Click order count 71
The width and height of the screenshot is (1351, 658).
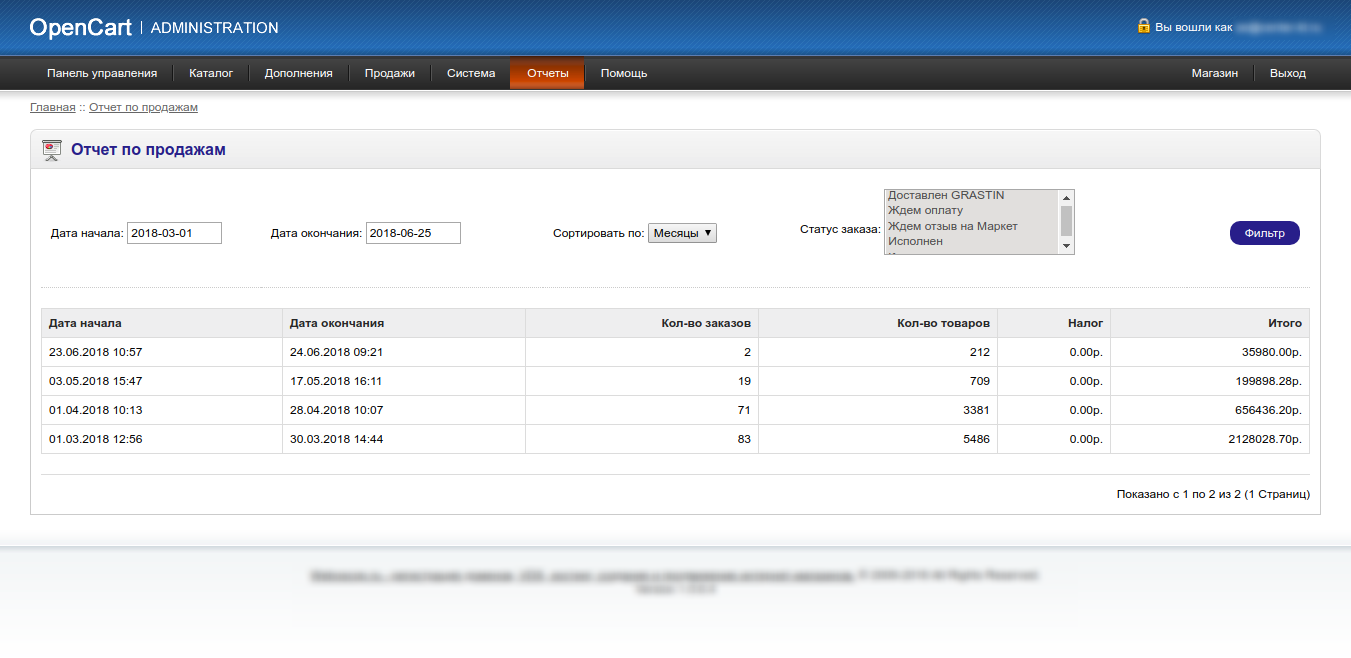pyautogui.click(x=744, y=410)
